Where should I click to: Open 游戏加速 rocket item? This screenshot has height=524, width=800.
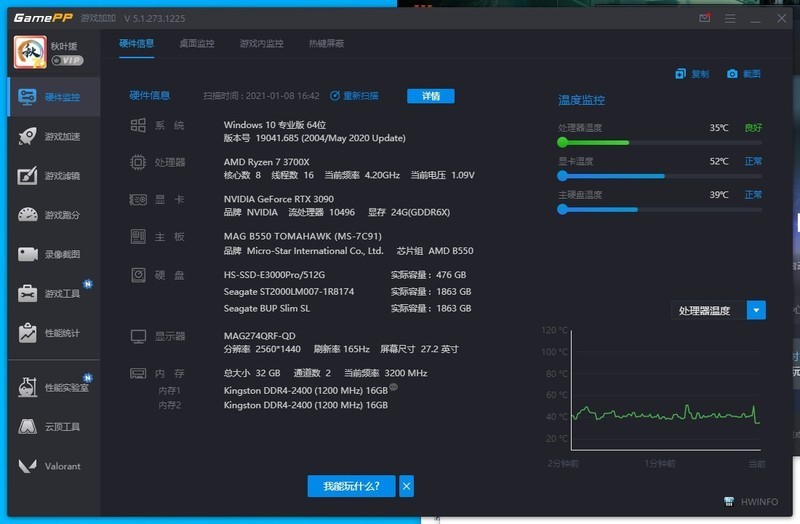pos(54,136)
